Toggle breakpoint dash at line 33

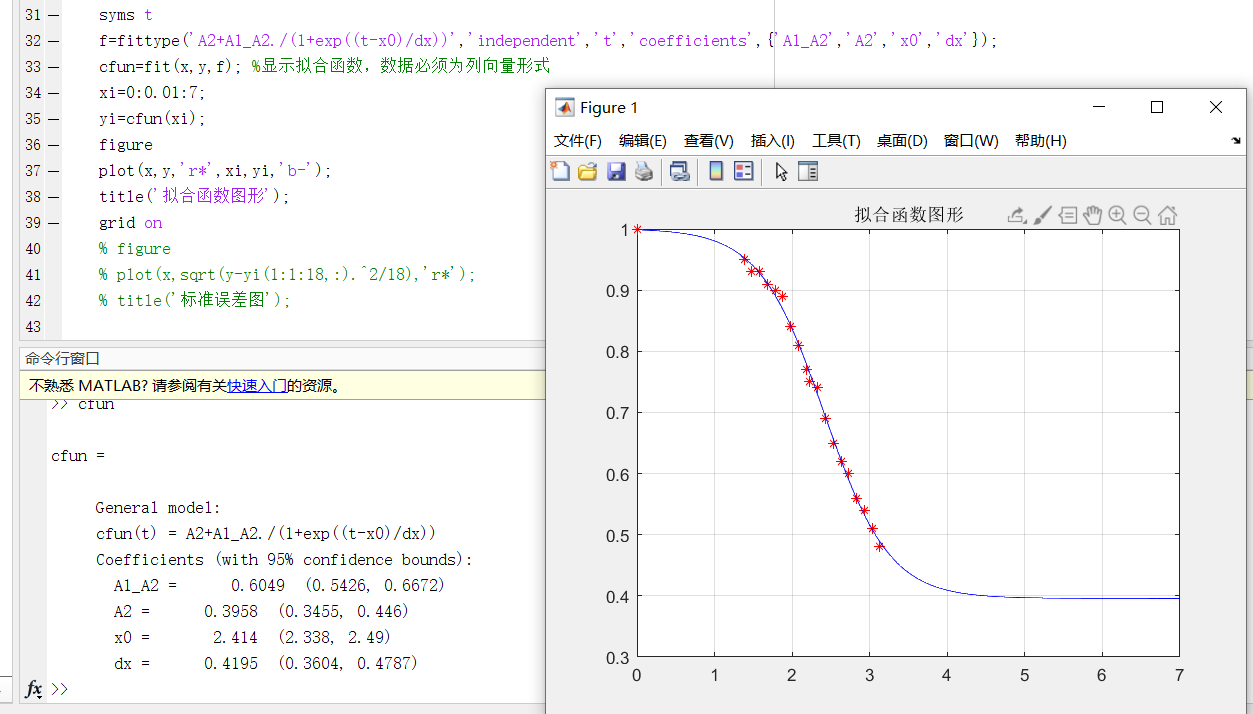pyautogui.click(x=52, y=67)
